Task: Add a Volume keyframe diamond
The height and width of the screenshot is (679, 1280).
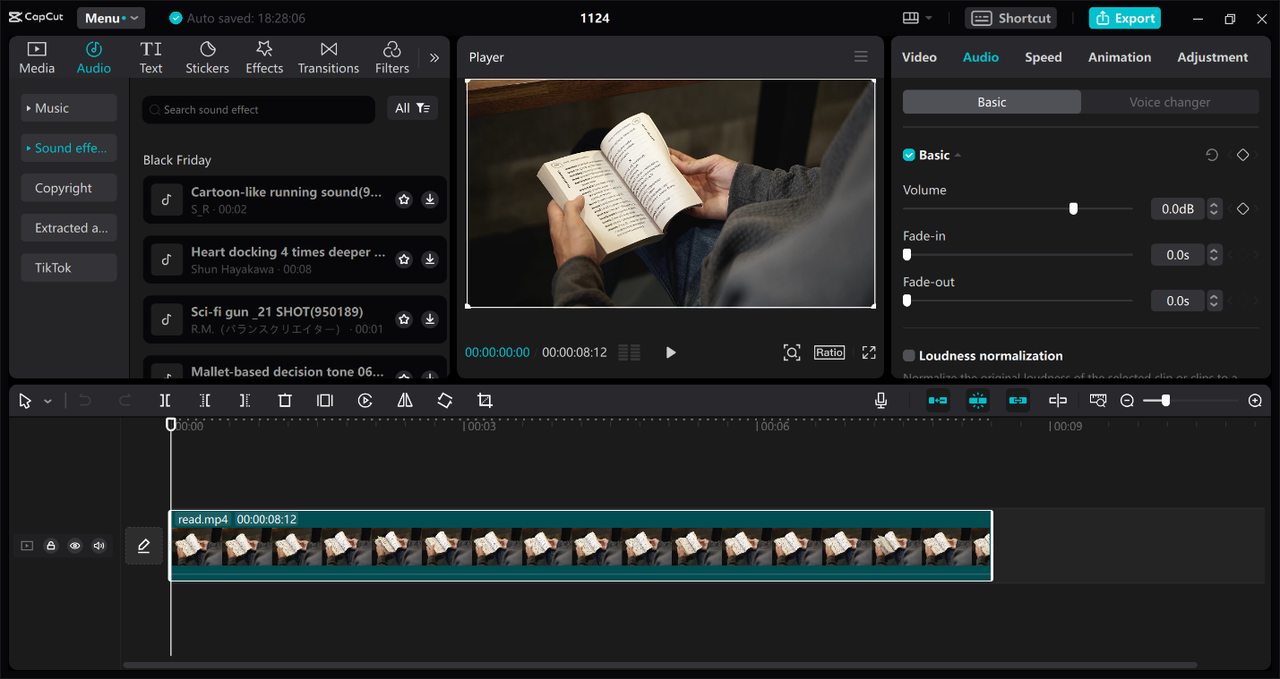Action: point(1243,209)
